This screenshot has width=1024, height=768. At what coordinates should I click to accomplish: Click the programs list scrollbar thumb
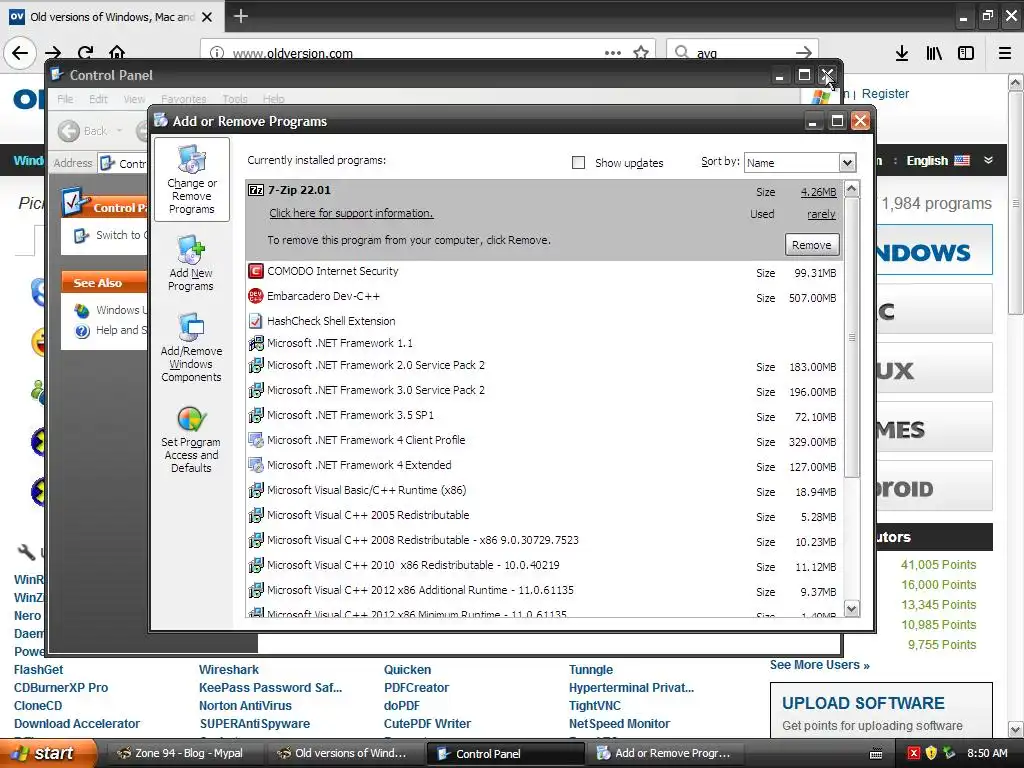click(x=852, y=337)
